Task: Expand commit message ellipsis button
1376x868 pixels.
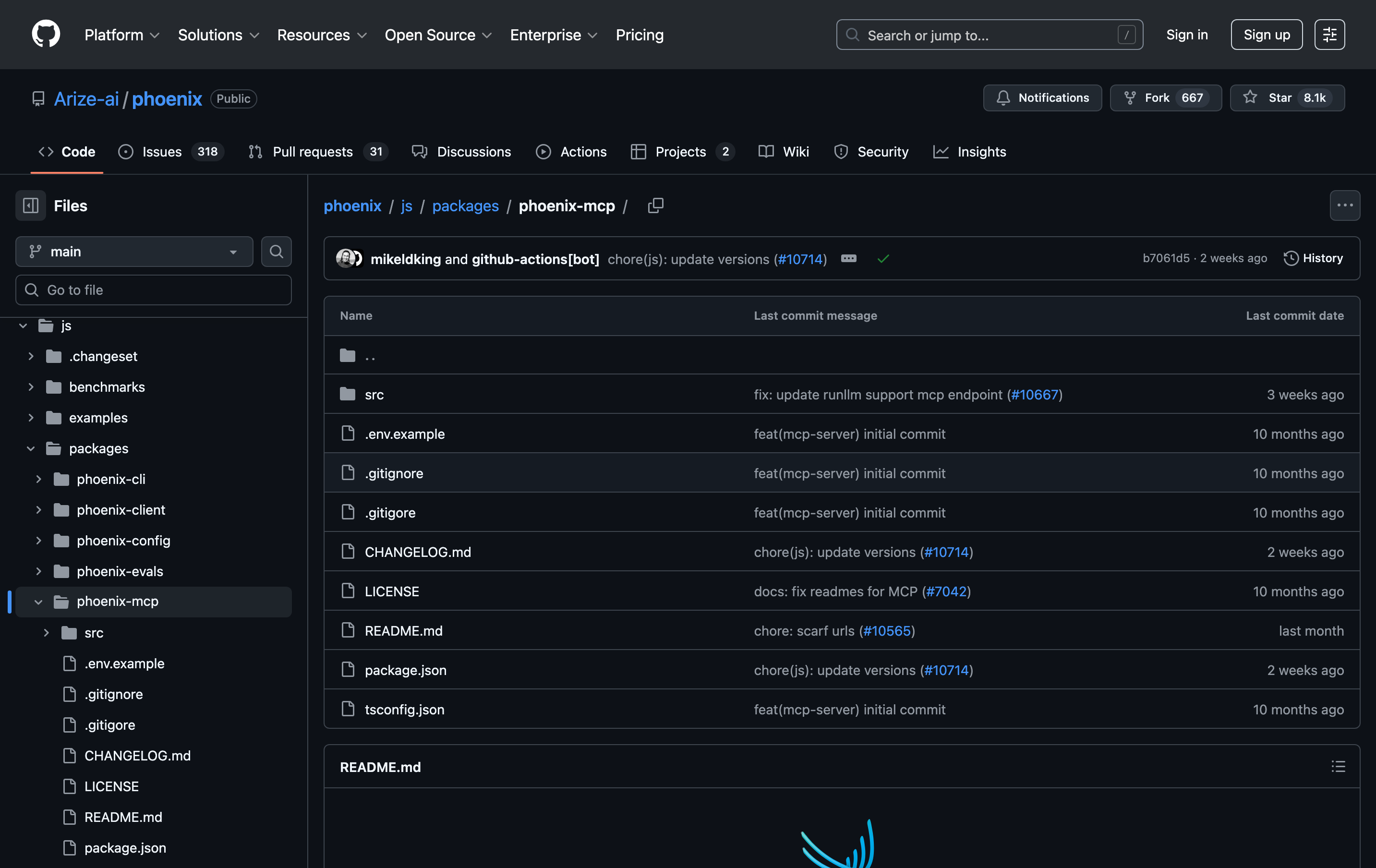Action: (x=848, y=259)
